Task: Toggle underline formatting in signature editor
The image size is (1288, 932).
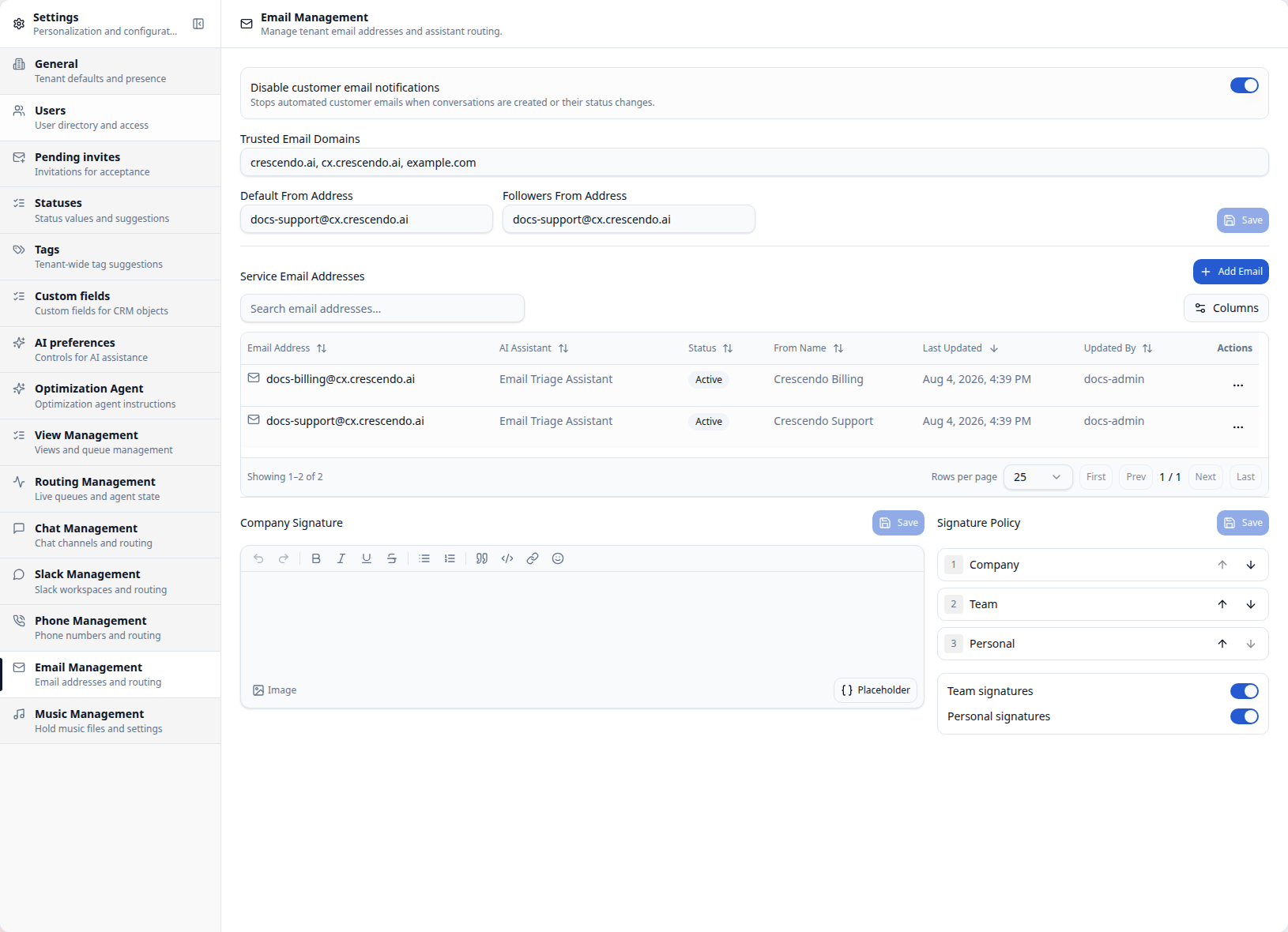Action: click(367, 558)
